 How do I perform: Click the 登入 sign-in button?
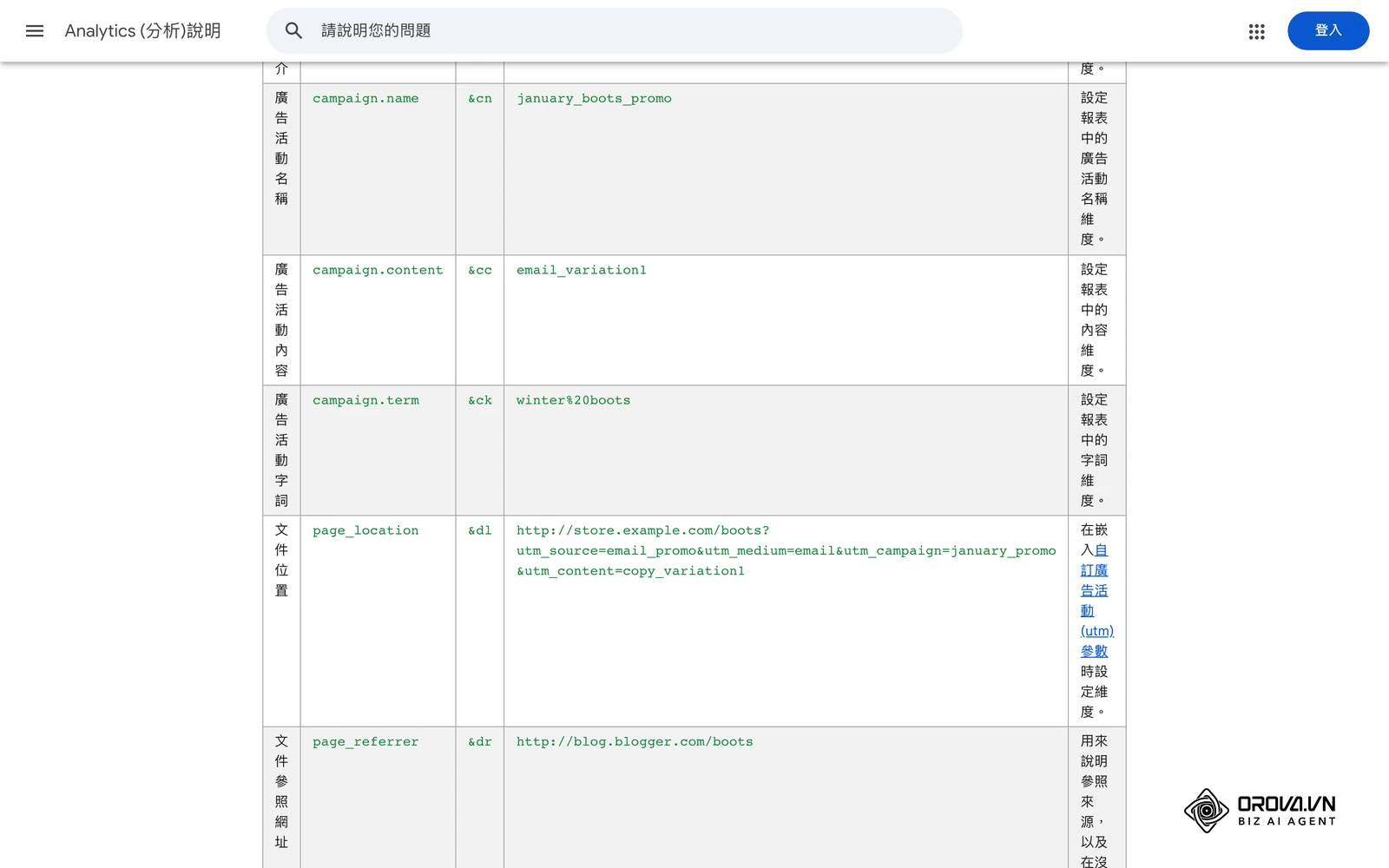pos(1328,30)
